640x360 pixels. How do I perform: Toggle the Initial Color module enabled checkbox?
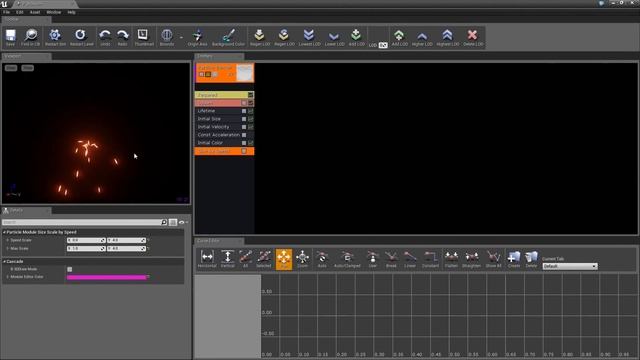pyautogui.click(x=244, y=143)
